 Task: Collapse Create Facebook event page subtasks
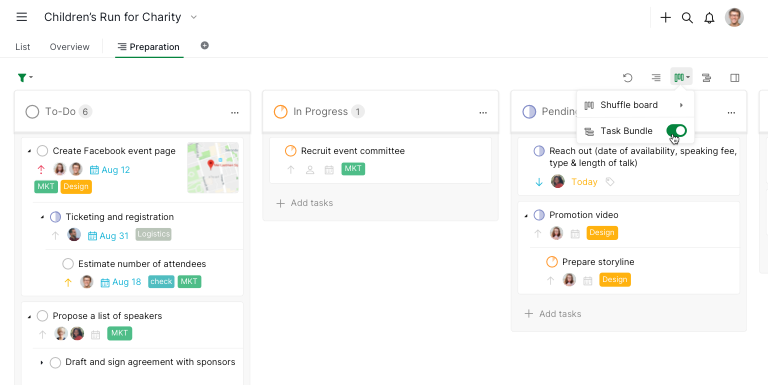29,151
